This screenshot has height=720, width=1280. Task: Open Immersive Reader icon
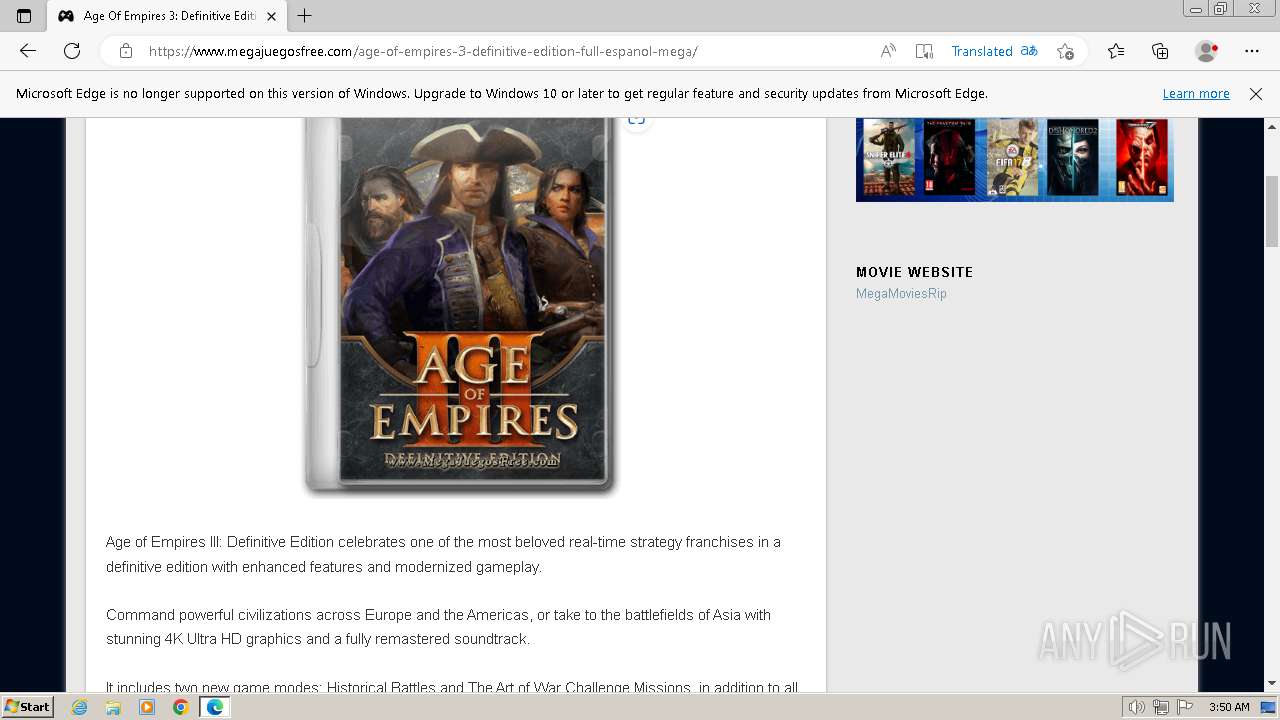924,51
